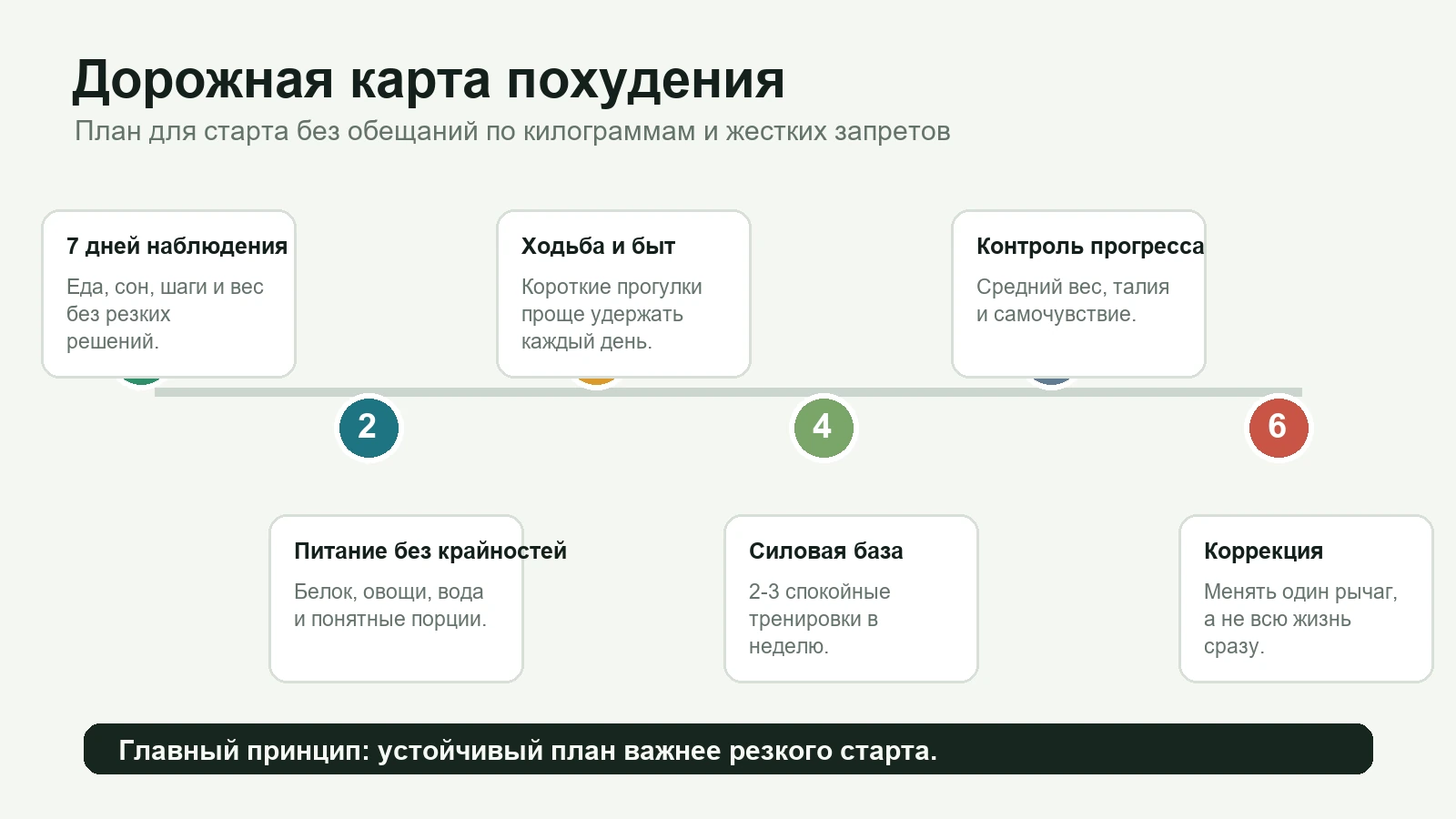This screenshot has width=1456, height=819.
Task: Click the dark banner "Главный принцип" text
Action: [528, 751]
